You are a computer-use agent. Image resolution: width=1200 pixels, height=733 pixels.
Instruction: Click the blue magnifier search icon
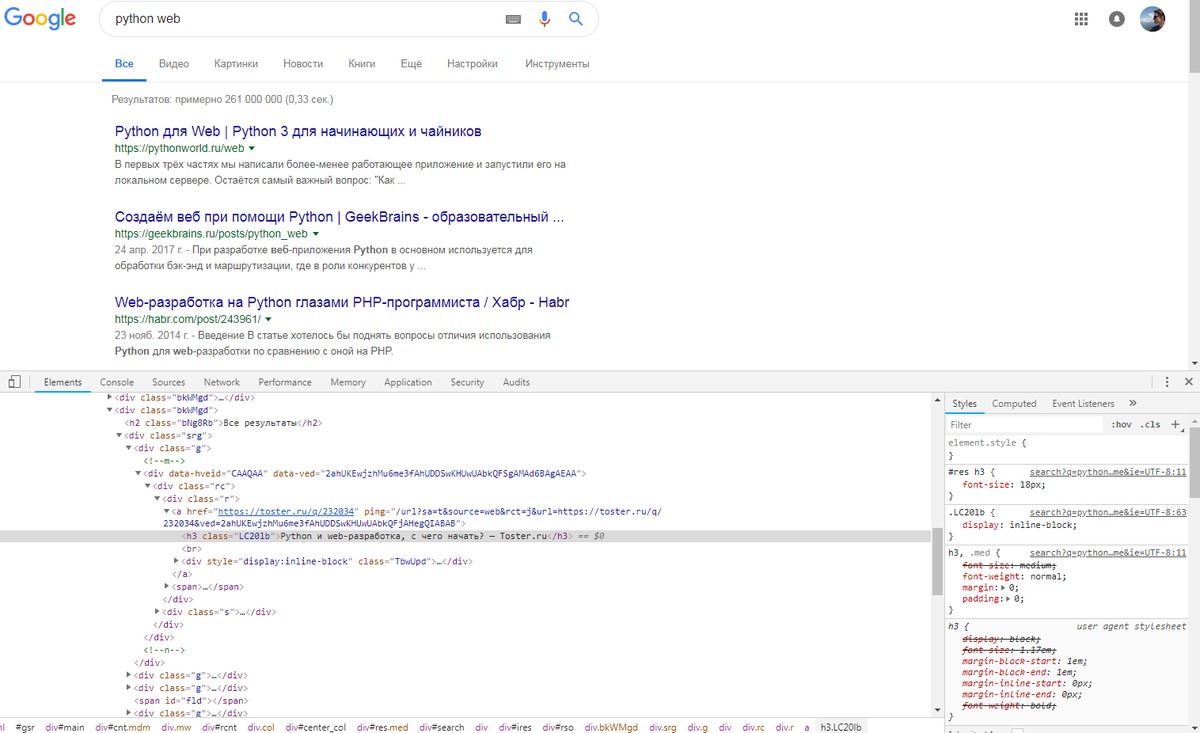coord(576,19)
